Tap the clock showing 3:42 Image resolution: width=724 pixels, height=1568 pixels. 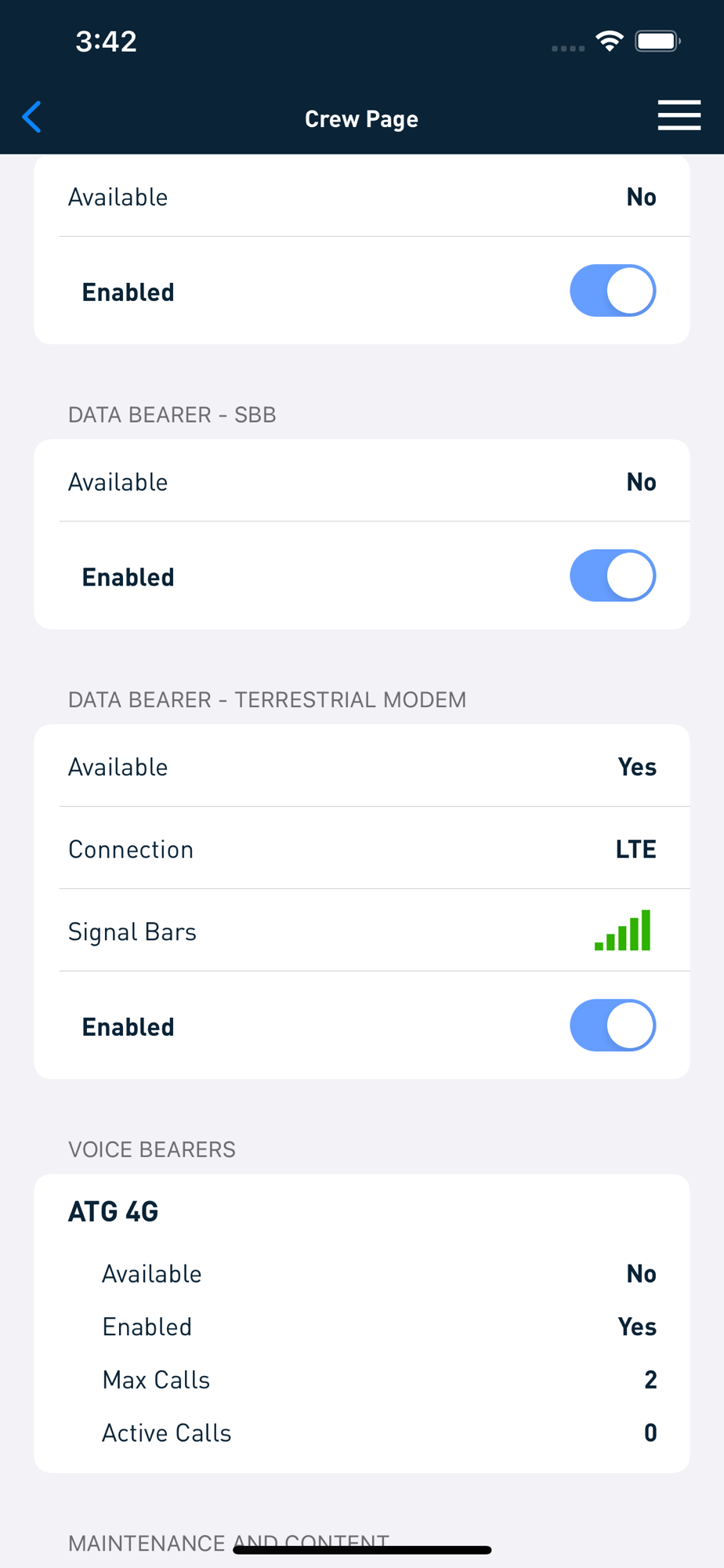tap(106, 41)
